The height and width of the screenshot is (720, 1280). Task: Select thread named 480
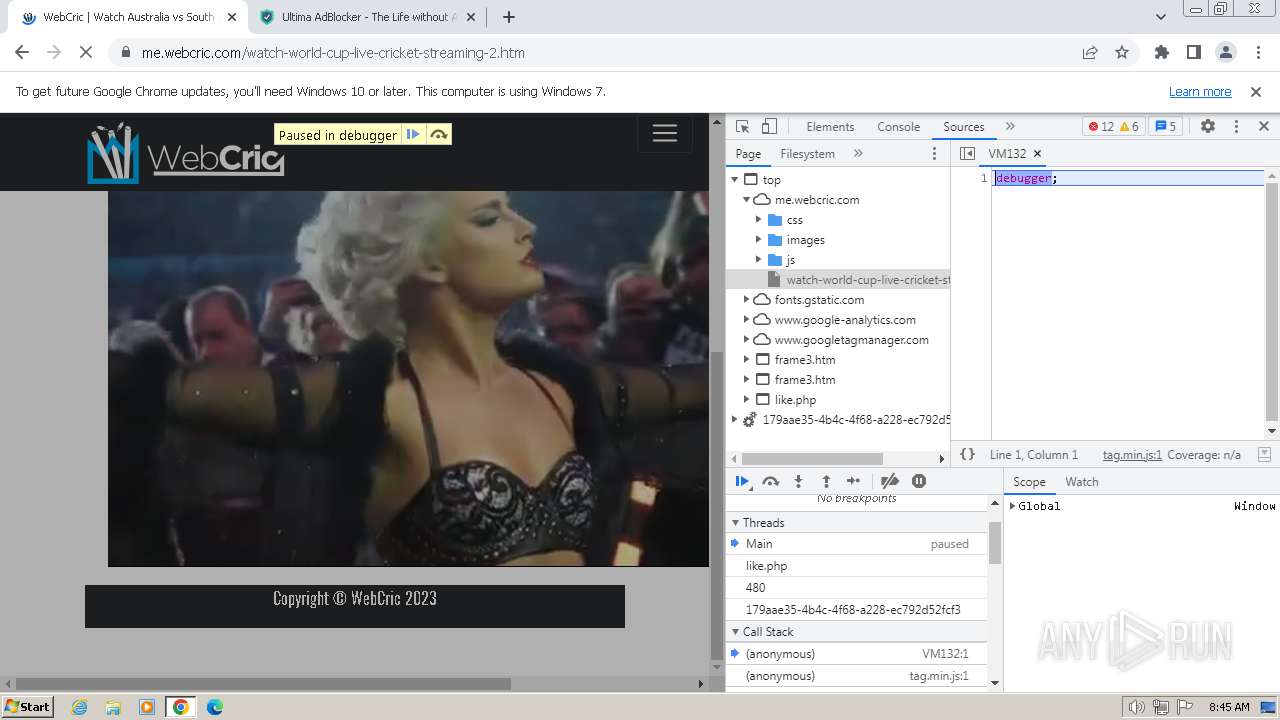[856, 588]
